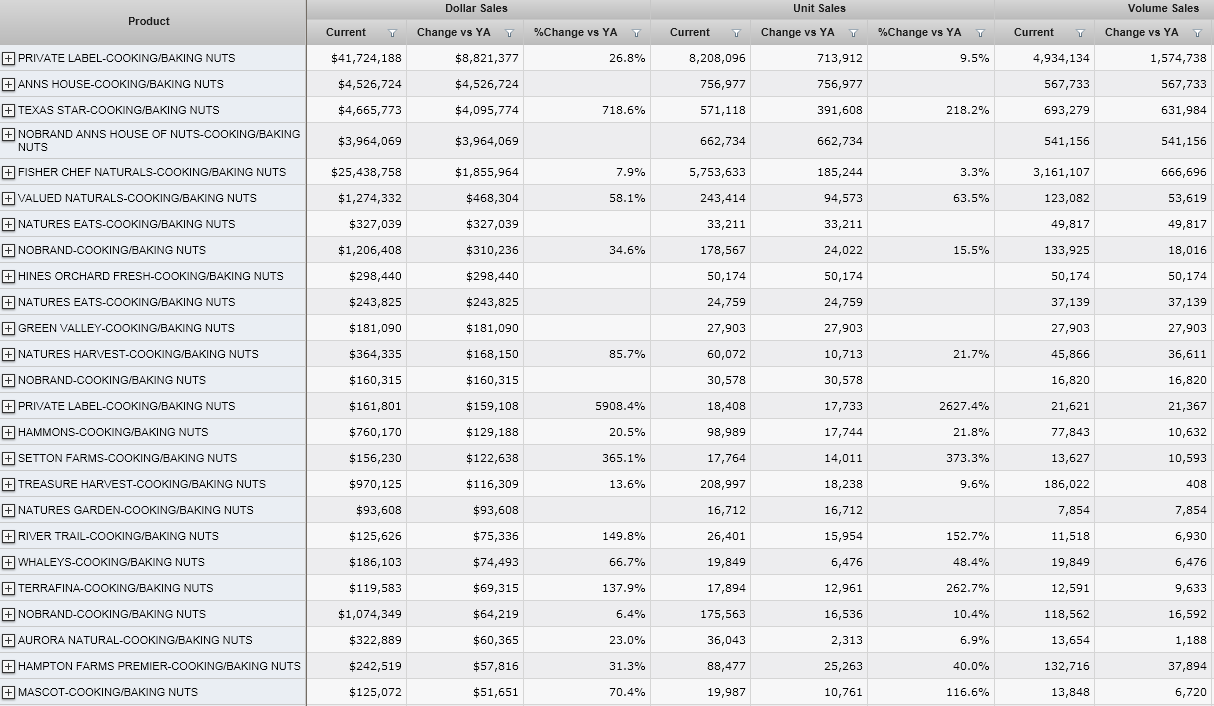This screenshot has height=706, width=1214.
Task: Open filter for Dollar Sales Change vs YA
Action: (509, 33)
